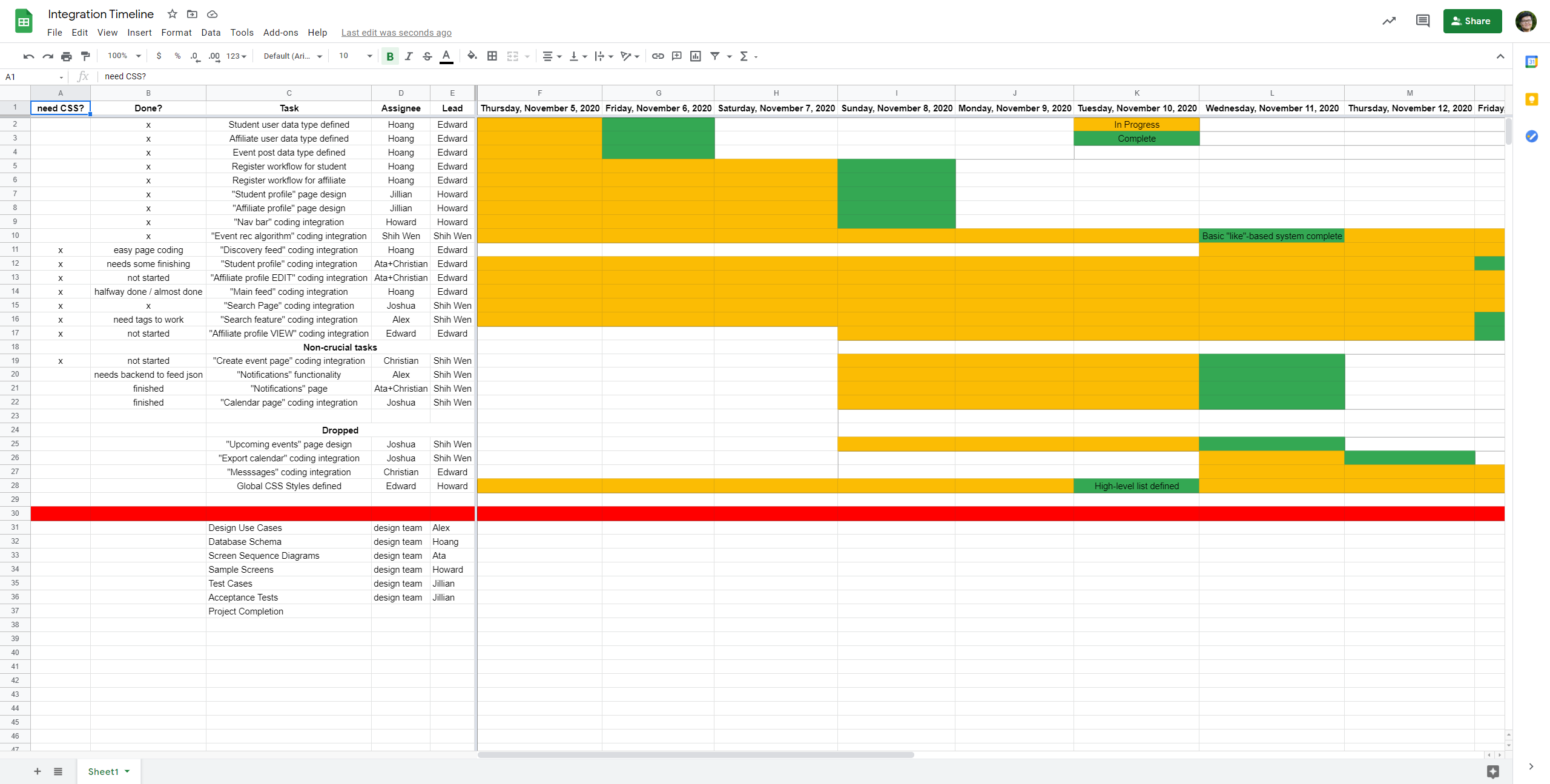Image resolution: width=1550 pixels, height=784 pixels.
Task: Open 'Last edit was seconds ago' link
Action: (396, 33)
